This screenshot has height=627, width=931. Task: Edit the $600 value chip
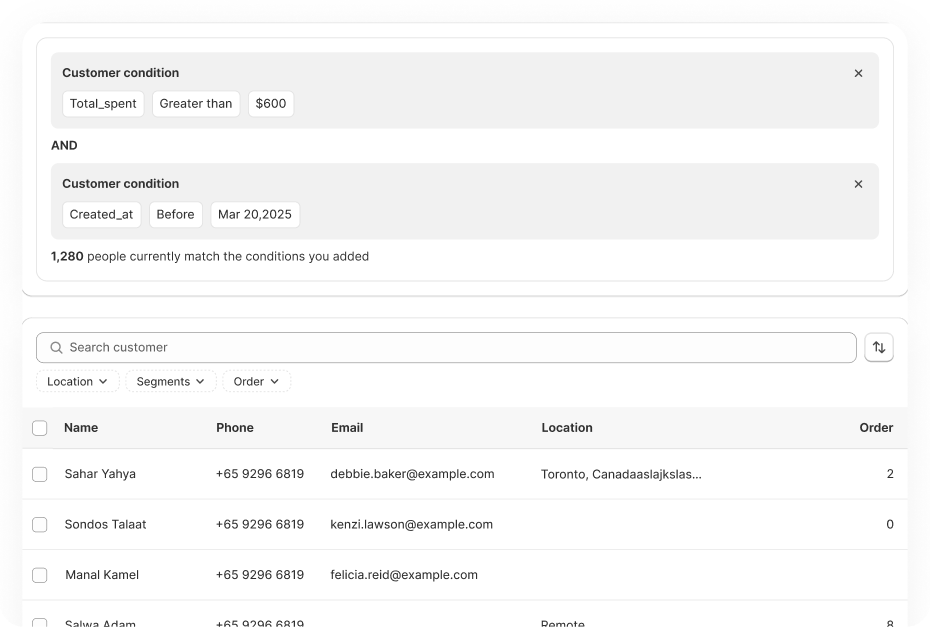[271, 104]
